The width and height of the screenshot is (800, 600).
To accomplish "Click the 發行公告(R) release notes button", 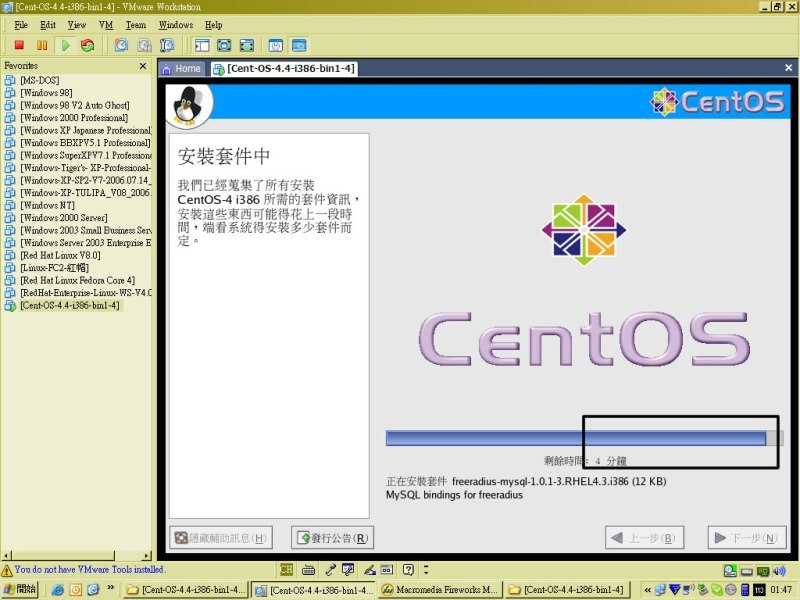I will click(332, 538).
